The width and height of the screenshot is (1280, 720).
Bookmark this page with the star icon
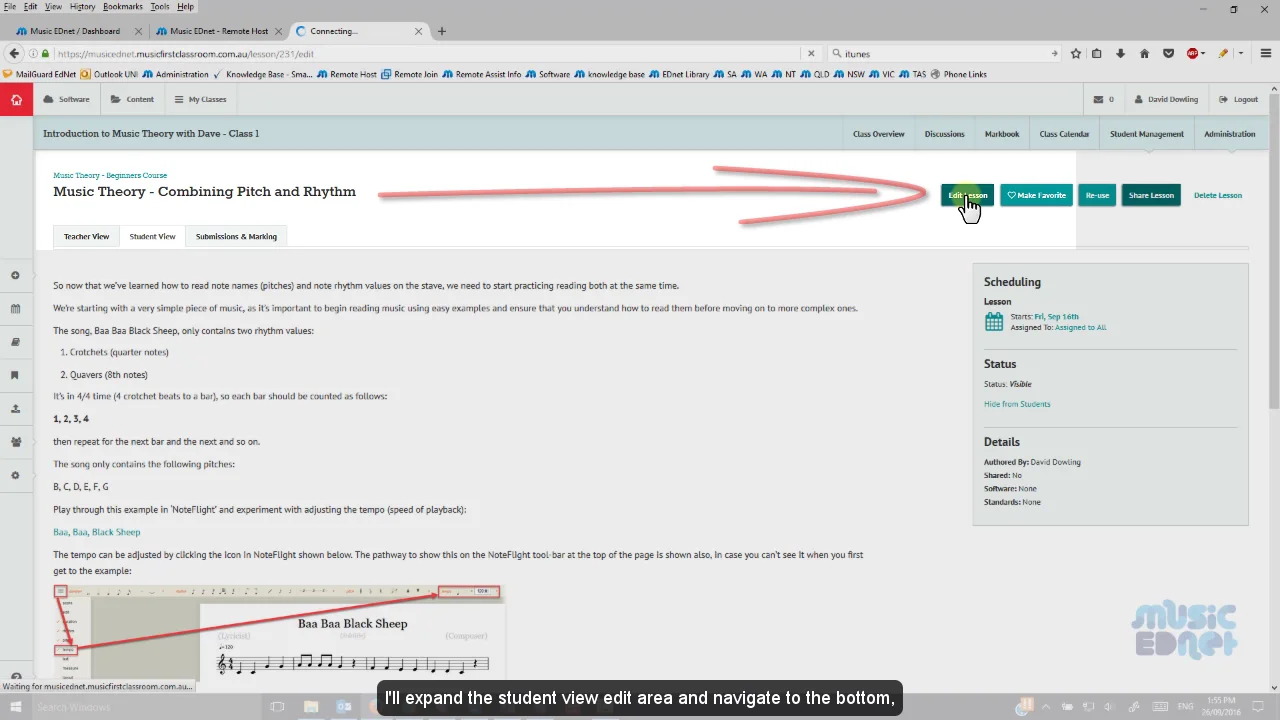pyautogui.click(x=1076, y=54)
